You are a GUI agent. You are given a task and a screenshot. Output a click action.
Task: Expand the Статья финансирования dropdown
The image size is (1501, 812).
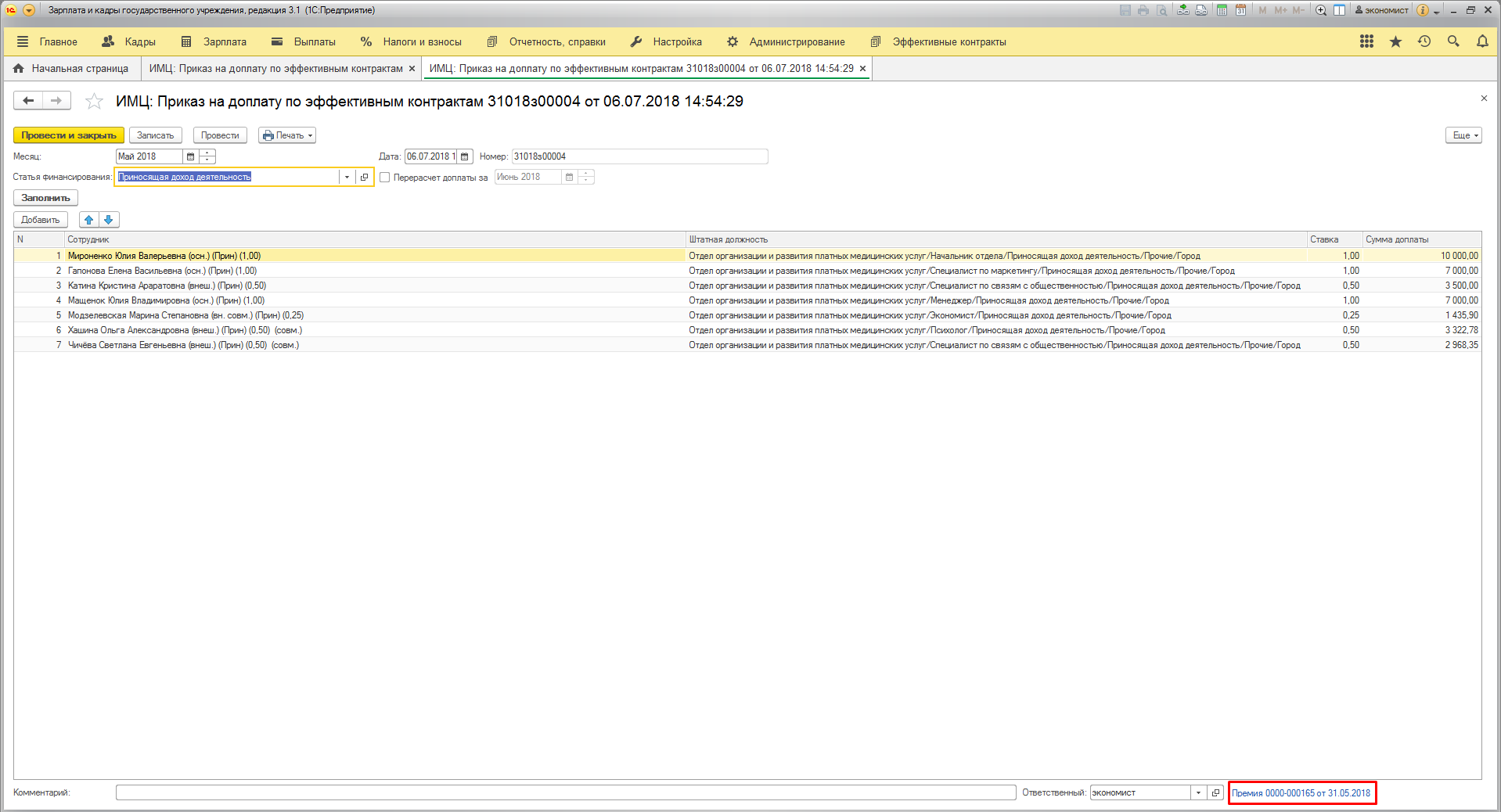[x=347, y=178]
